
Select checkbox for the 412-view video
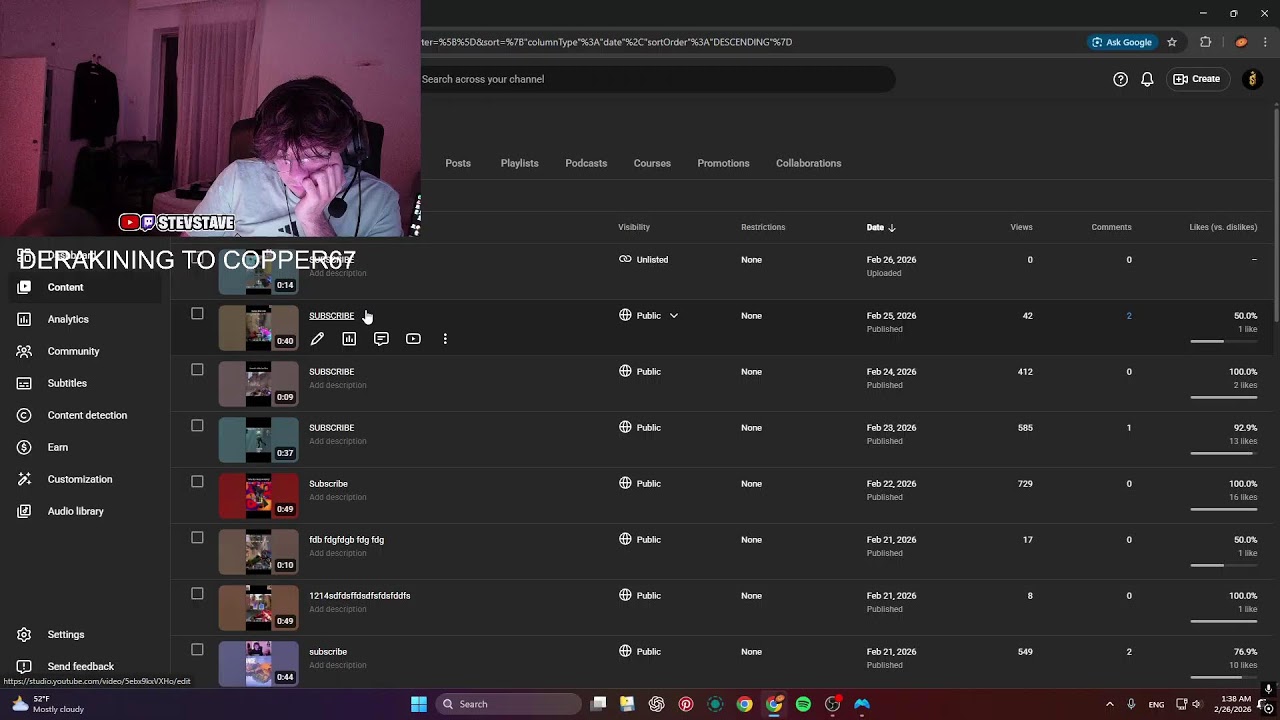197,370
